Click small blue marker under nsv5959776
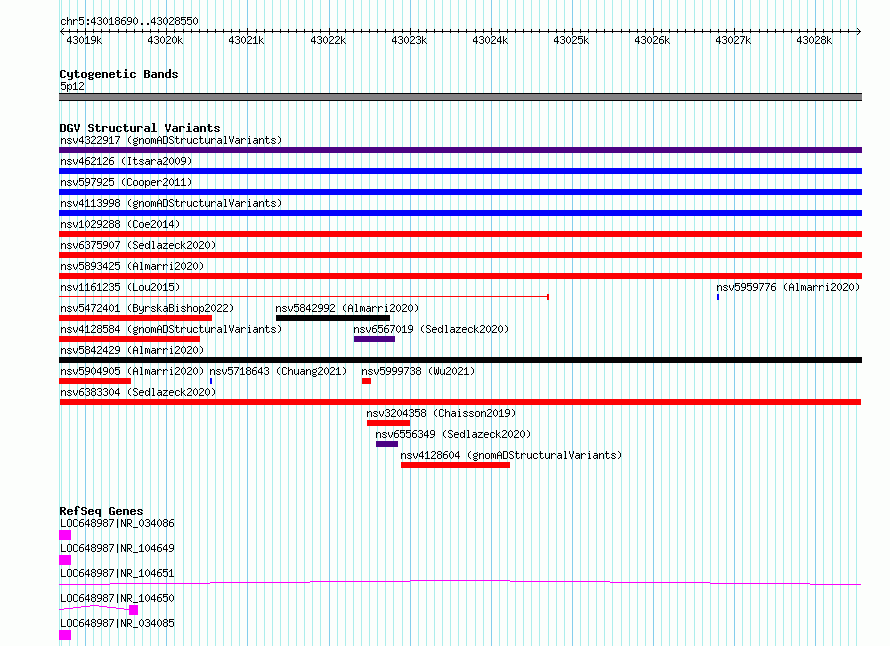This screenshot has width=890, height=646. [718, 297]
